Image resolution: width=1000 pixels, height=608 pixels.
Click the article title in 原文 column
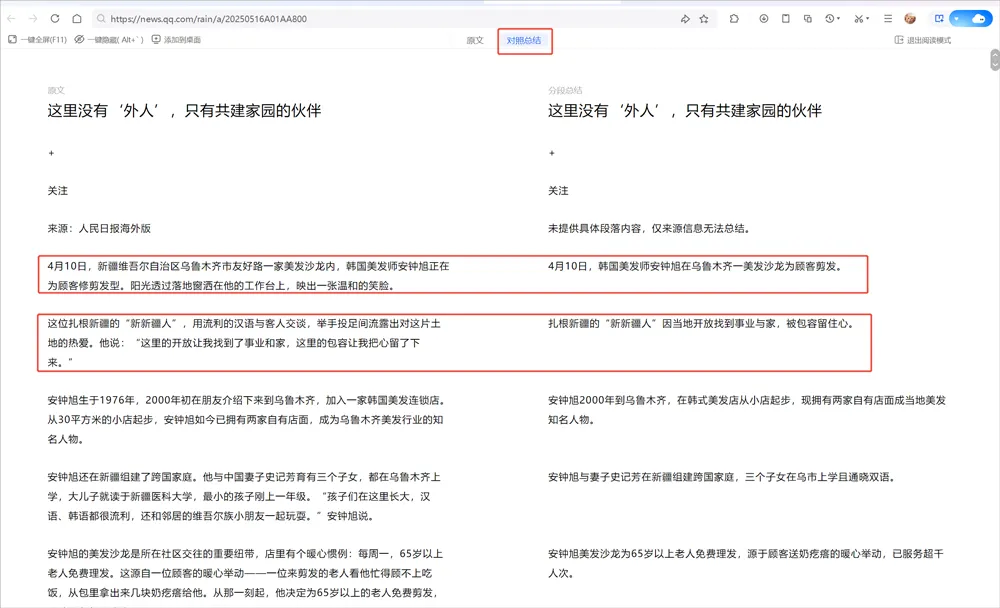coord(184,110)
